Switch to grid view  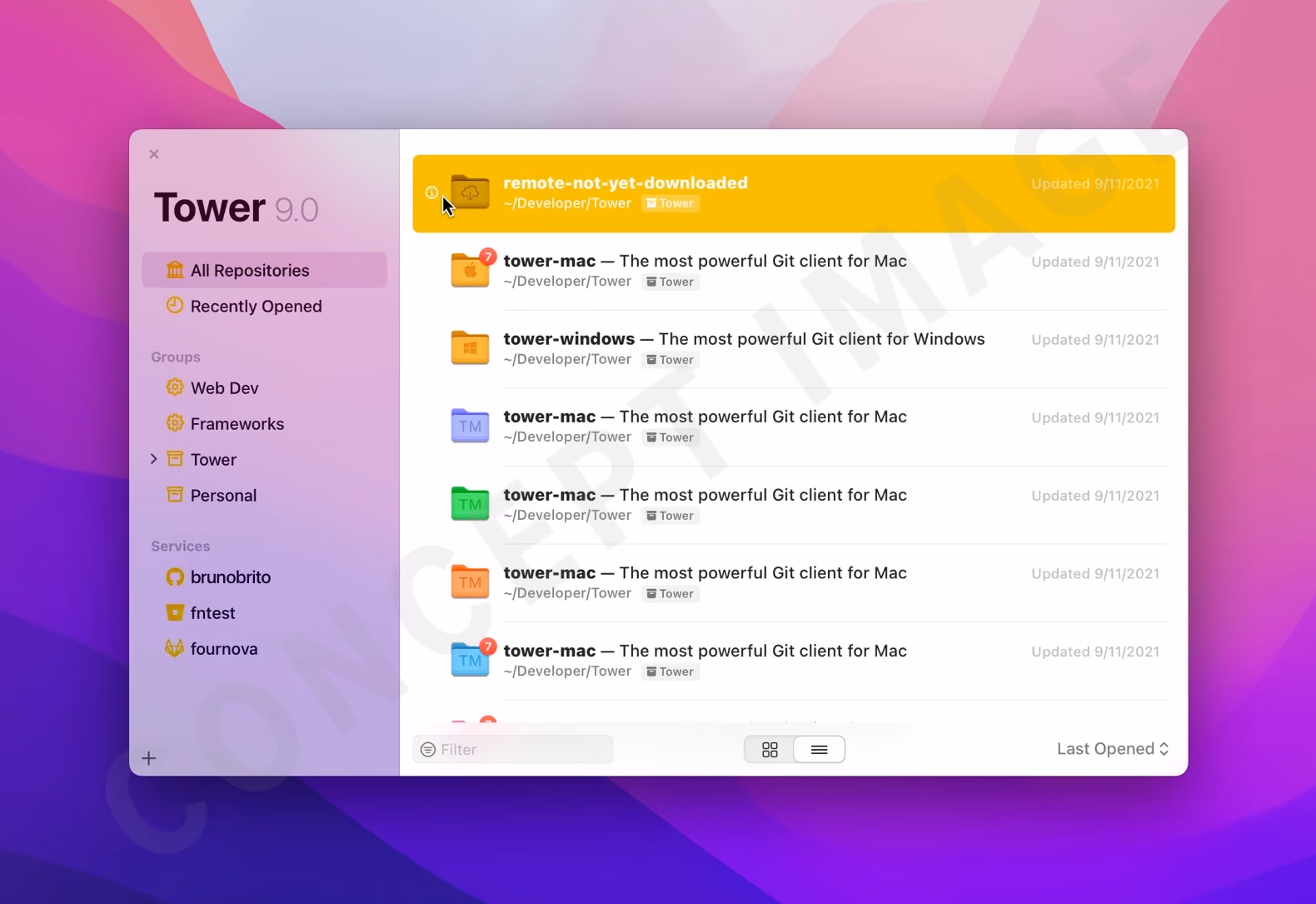point(770,750)
